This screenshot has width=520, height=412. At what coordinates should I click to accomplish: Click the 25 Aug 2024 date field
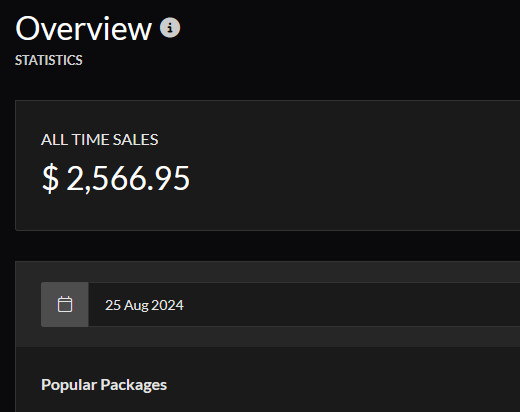pyautogui.click(x=304, y=305)
